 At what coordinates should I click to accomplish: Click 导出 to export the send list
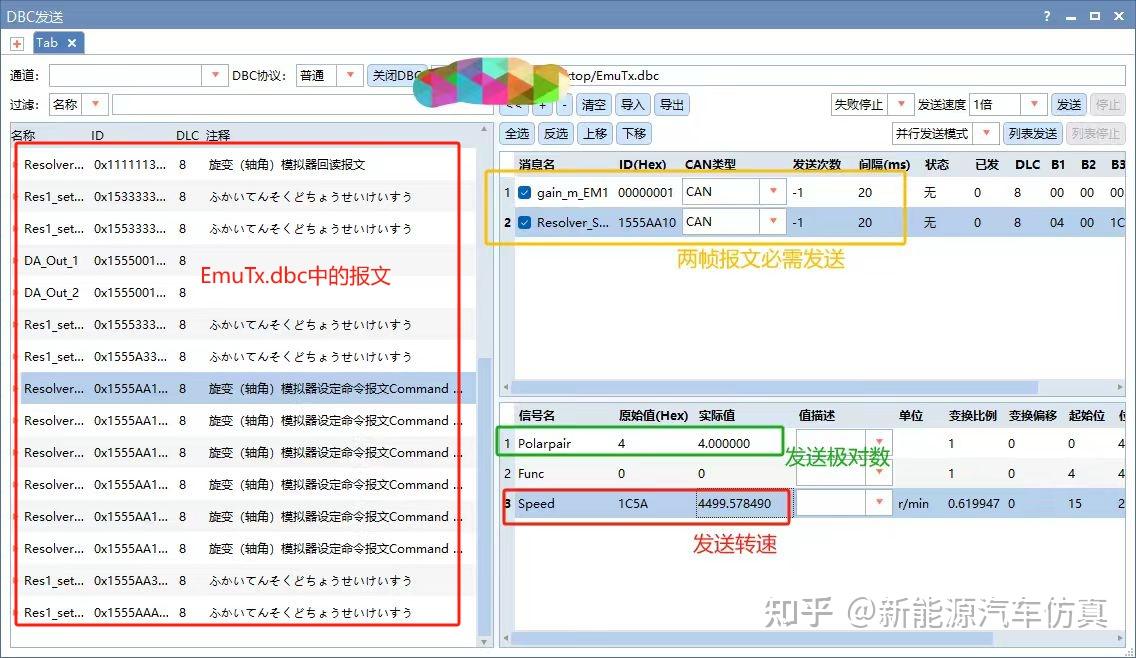(x=671, y=104)
